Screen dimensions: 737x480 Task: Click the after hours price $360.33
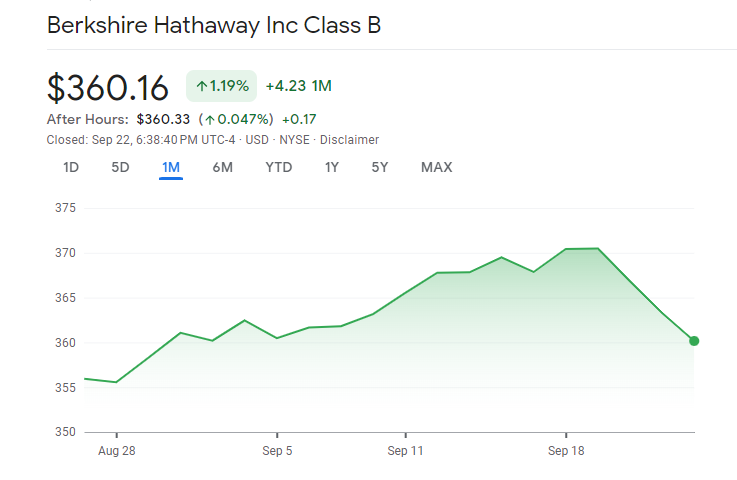163,119
